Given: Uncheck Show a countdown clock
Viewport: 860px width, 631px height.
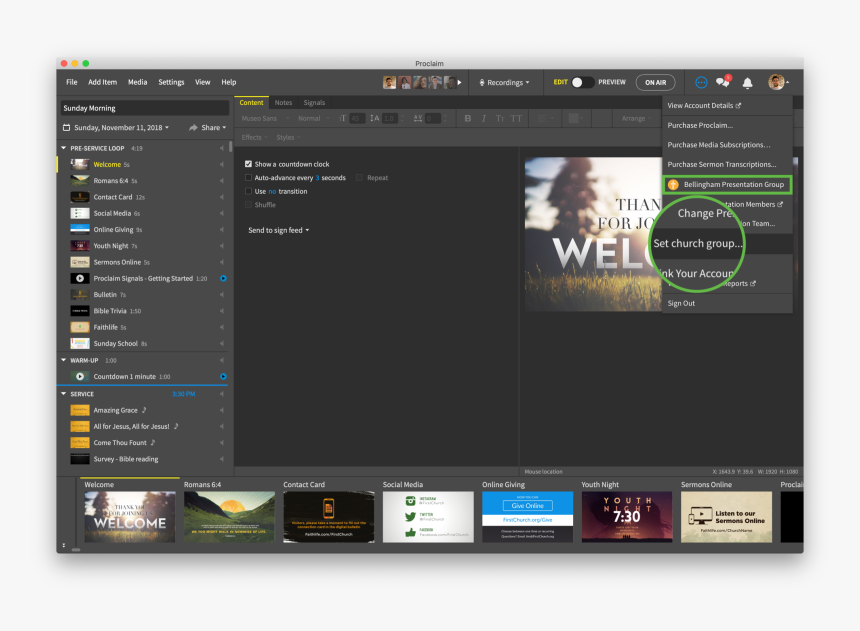Looking at the screenshot, I should [x=248, y=164].
